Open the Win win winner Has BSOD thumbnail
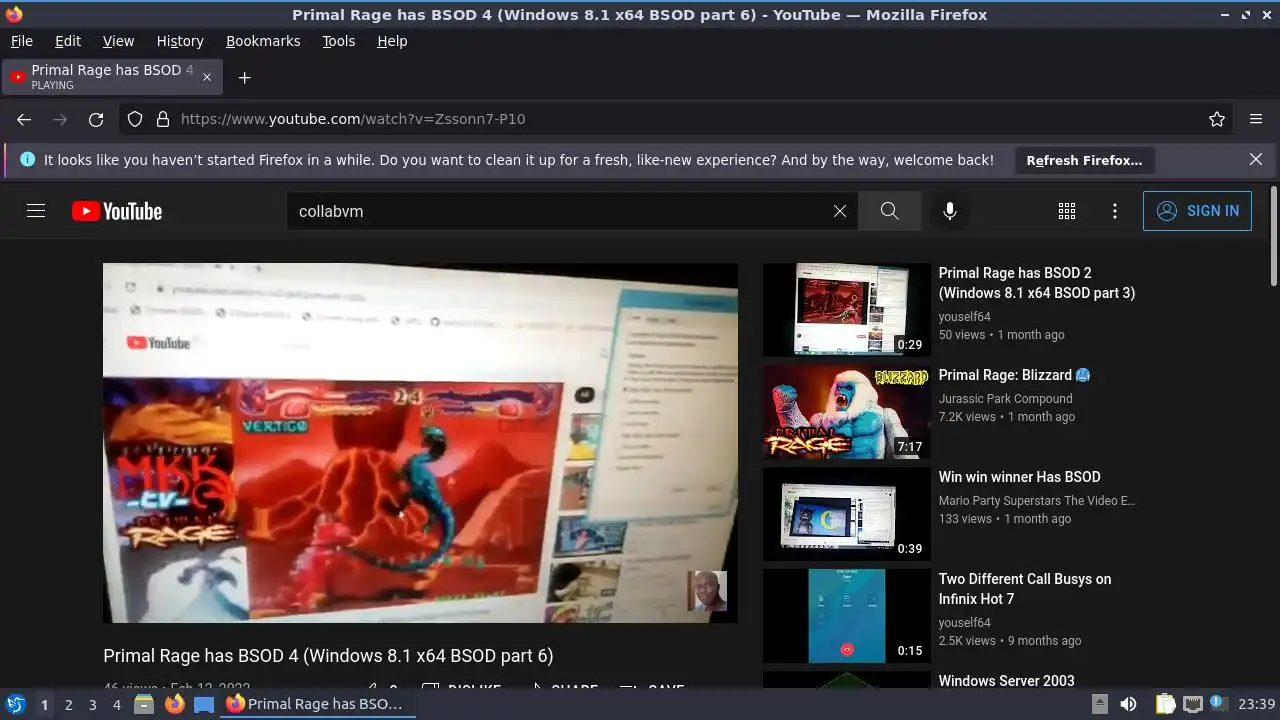This screenshot has width=1280, height=720. coord(847,514)
